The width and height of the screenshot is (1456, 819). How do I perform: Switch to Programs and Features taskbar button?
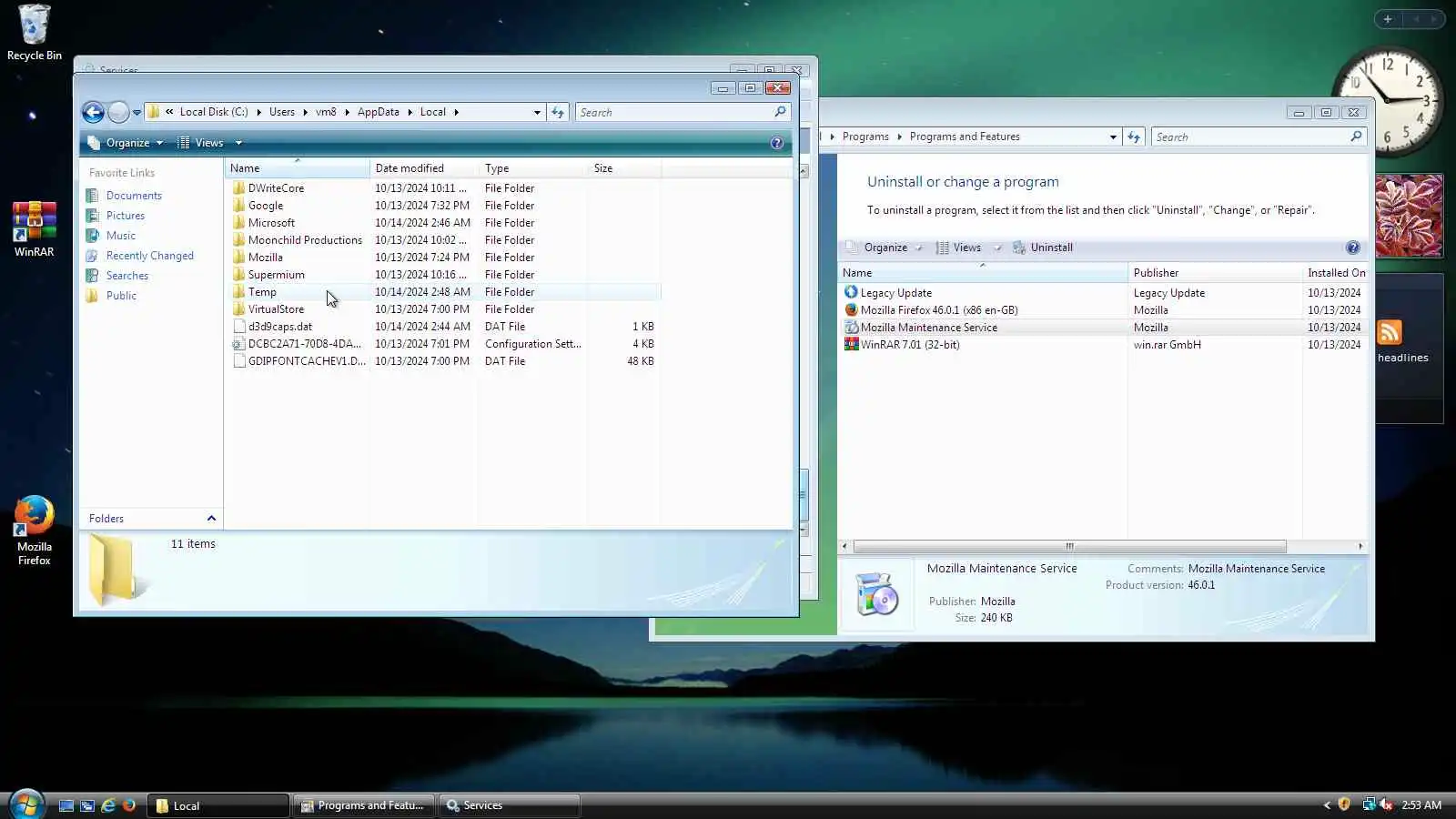(x=364, y=805)
